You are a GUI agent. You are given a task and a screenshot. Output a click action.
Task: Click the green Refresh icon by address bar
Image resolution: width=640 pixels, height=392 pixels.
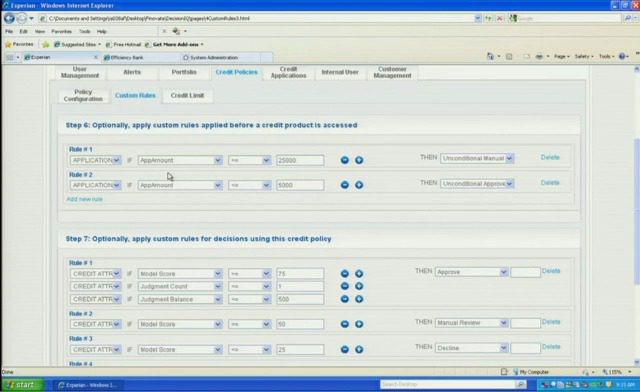click(x=488, y=18)
